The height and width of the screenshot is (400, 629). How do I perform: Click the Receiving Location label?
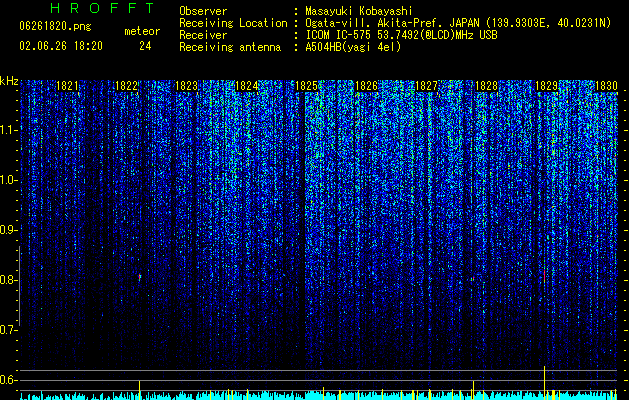pos(233,23)
